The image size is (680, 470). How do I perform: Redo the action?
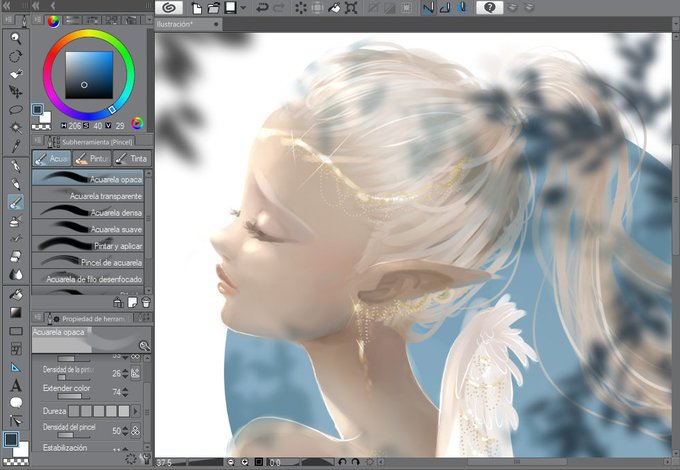pos(279,8)
